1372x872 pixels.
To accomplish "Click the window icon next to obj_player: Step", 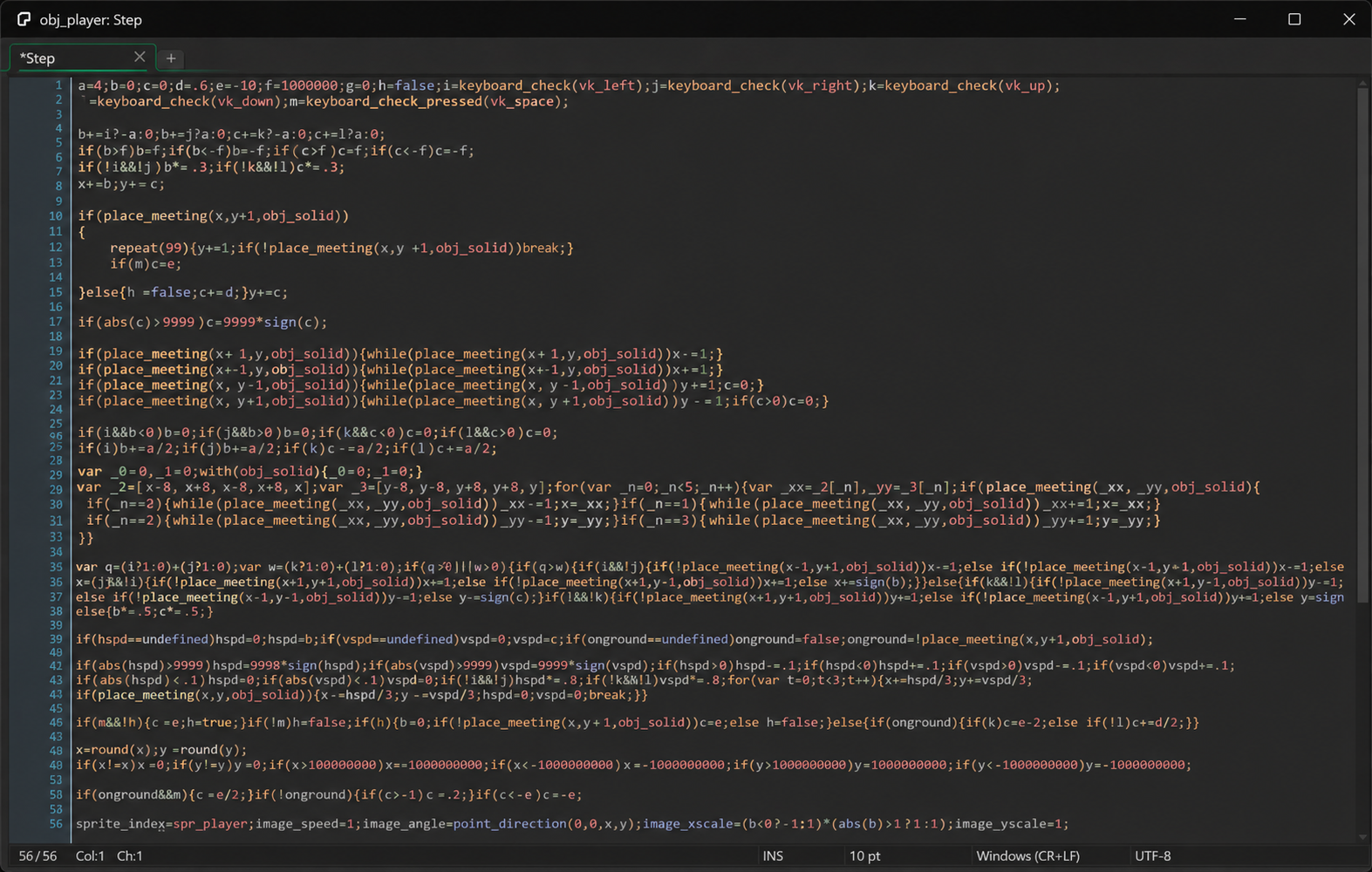I will pos(24,19).
